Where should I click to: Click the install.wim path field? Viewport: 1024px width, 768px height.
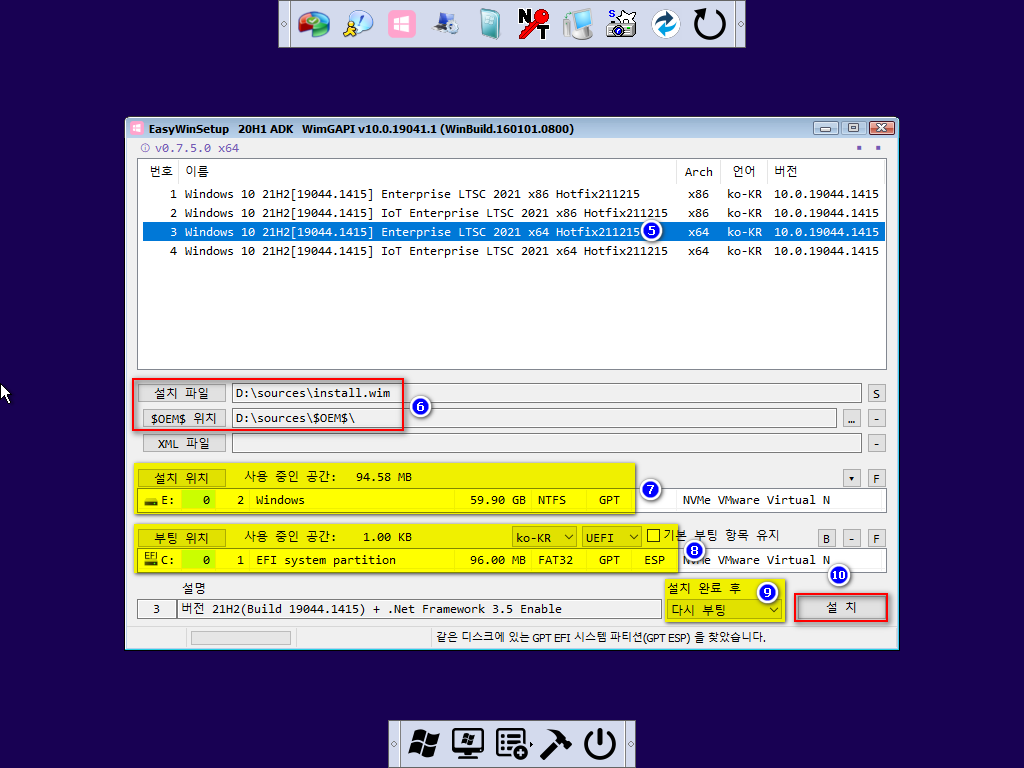click(547, 393)
